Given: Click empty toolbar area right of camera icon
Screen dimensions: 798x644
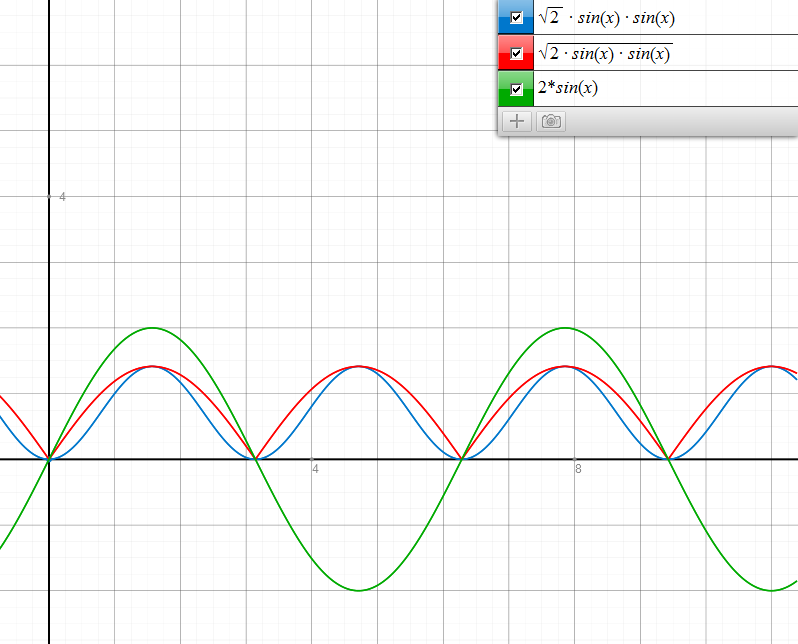Looking at the screenshot, I should [x=680, y=121].
